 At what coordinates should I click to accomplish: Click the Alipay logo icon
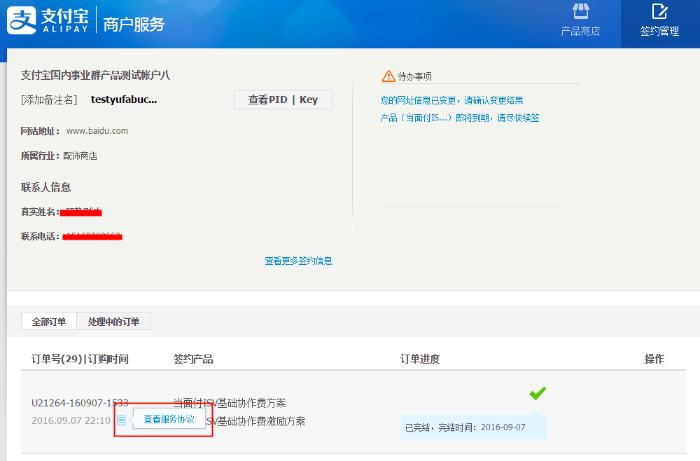click(21, 20)
